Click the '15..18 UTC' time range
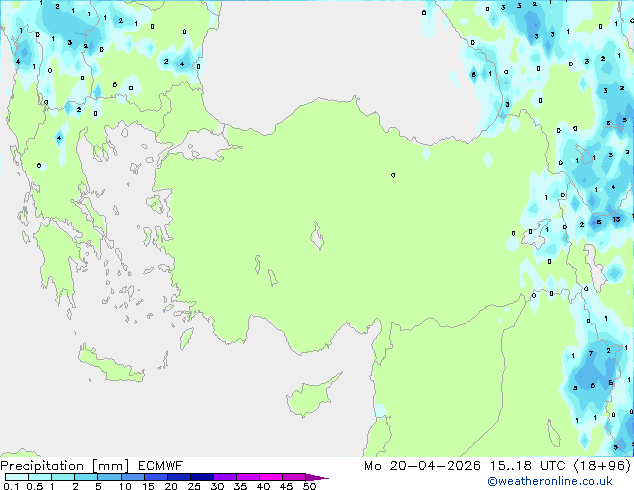This screenshot has width=634, height=490. tap(528, 466)
